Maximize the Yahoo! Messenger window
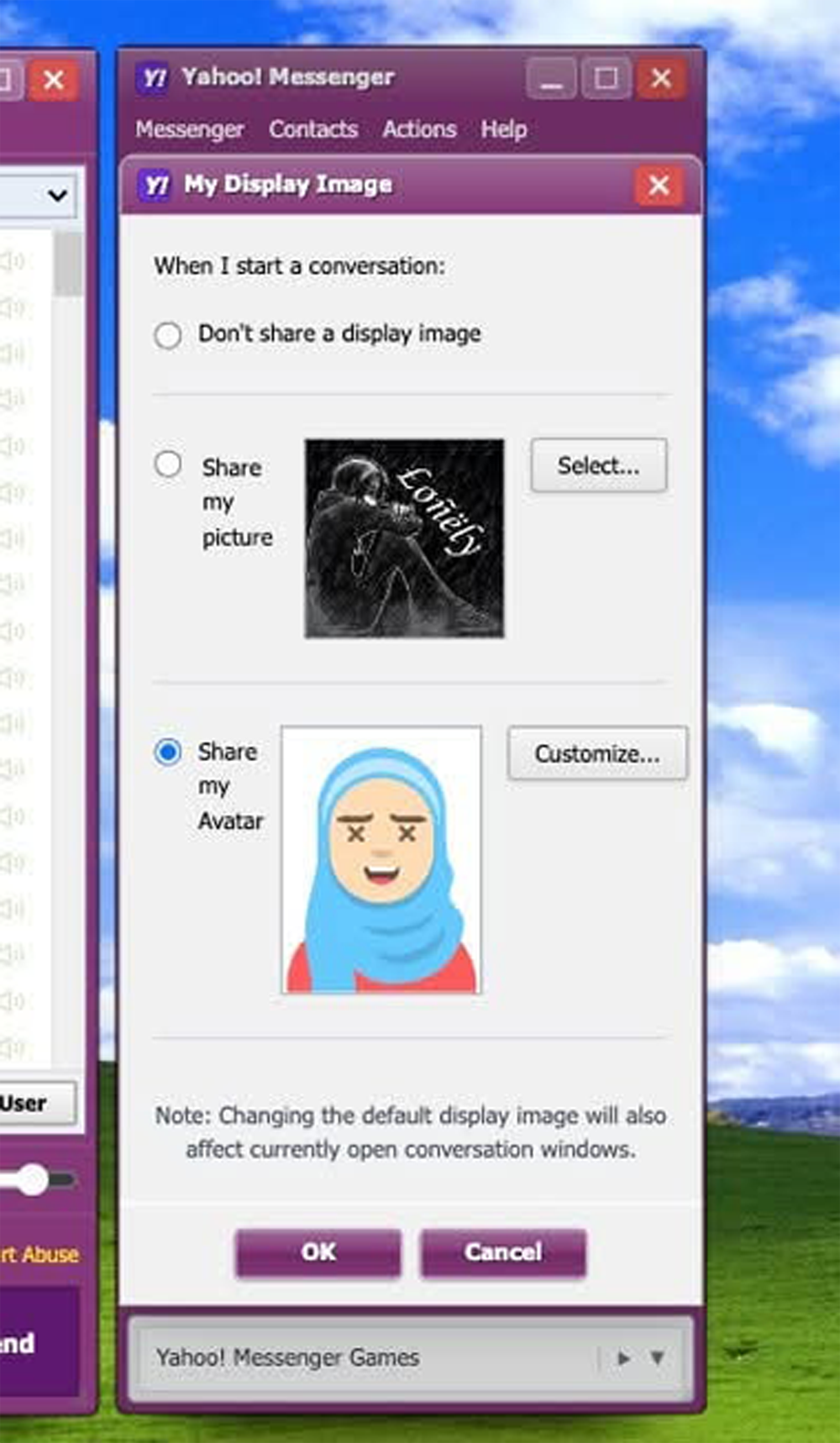This screenshot has height=1443, width=840. pyautogui.click(x=606, y=79)
